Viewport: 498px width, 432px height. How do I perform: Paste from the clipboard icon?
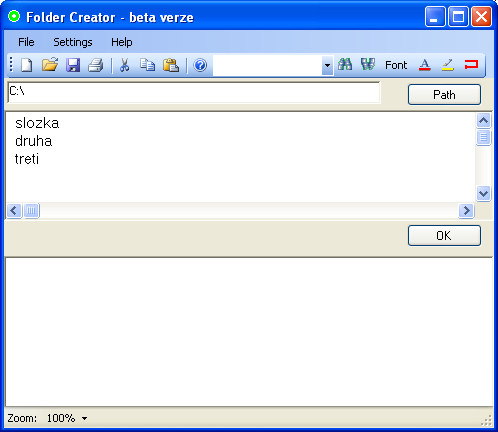click(x=171, y=65)
